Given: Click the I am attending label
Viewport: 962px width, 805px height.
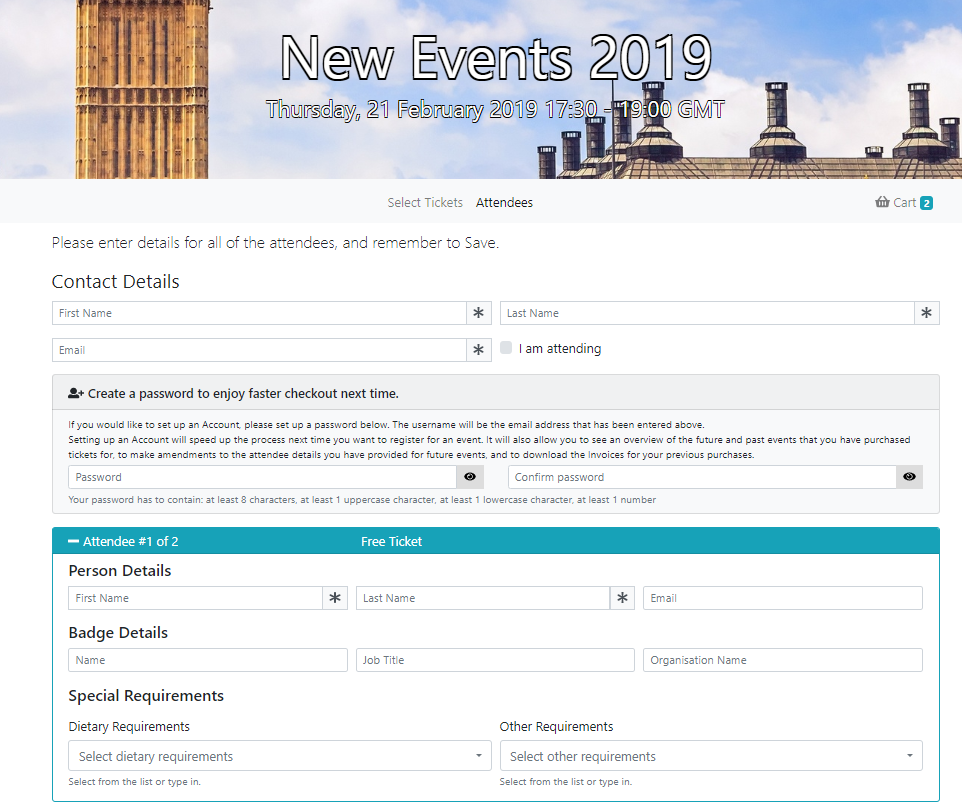Looking at the screenshot, I should 560,349.
